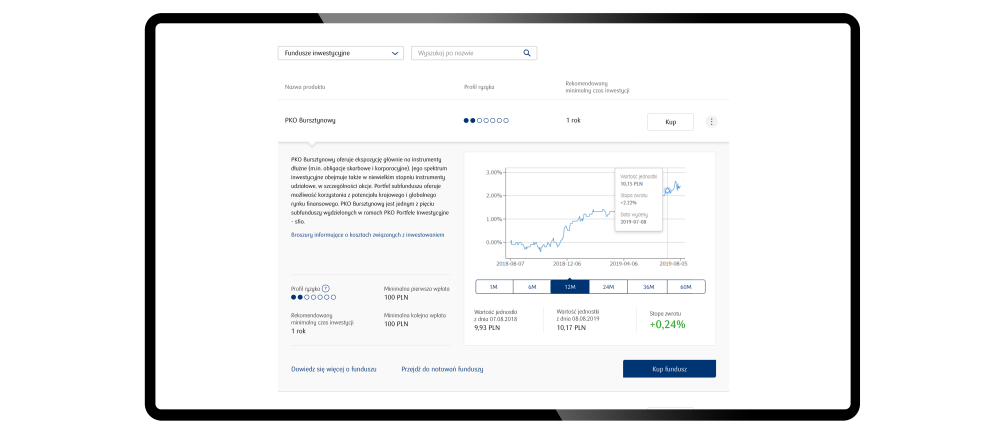Click risk profile dots in PKO Bursztynowy row
Viewport: 1000px width, 439px height.
tap(486, 120)
